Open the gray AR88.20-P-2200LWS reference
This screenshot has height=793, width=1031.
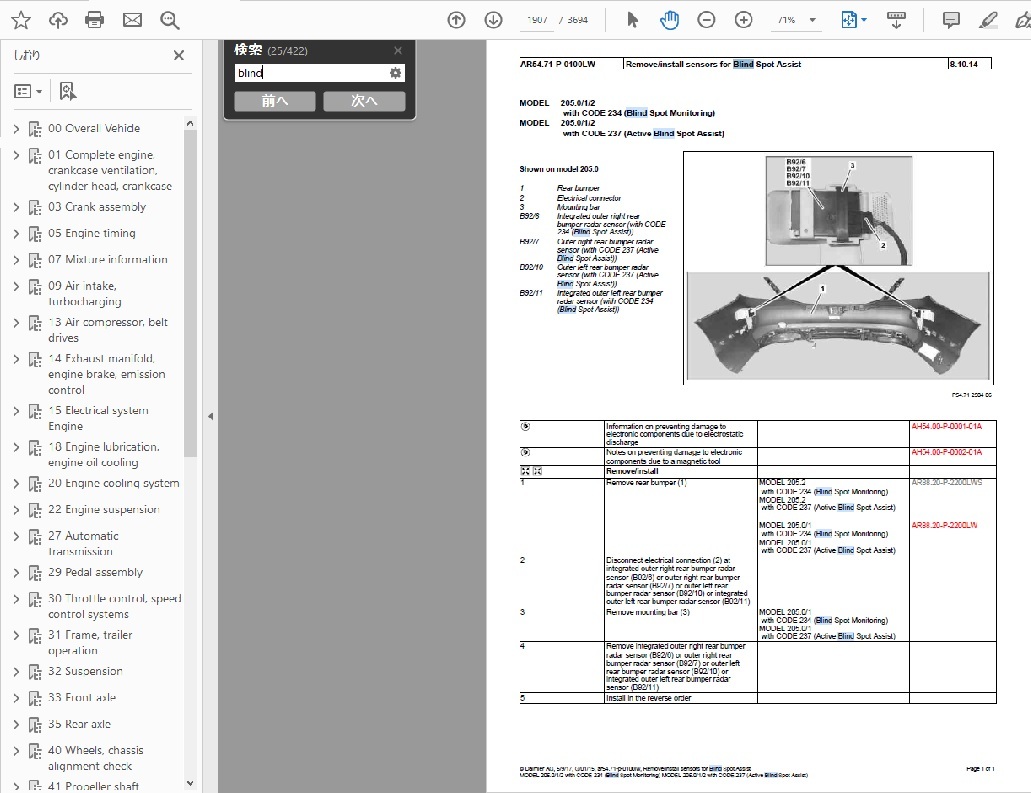click(946, 483)
